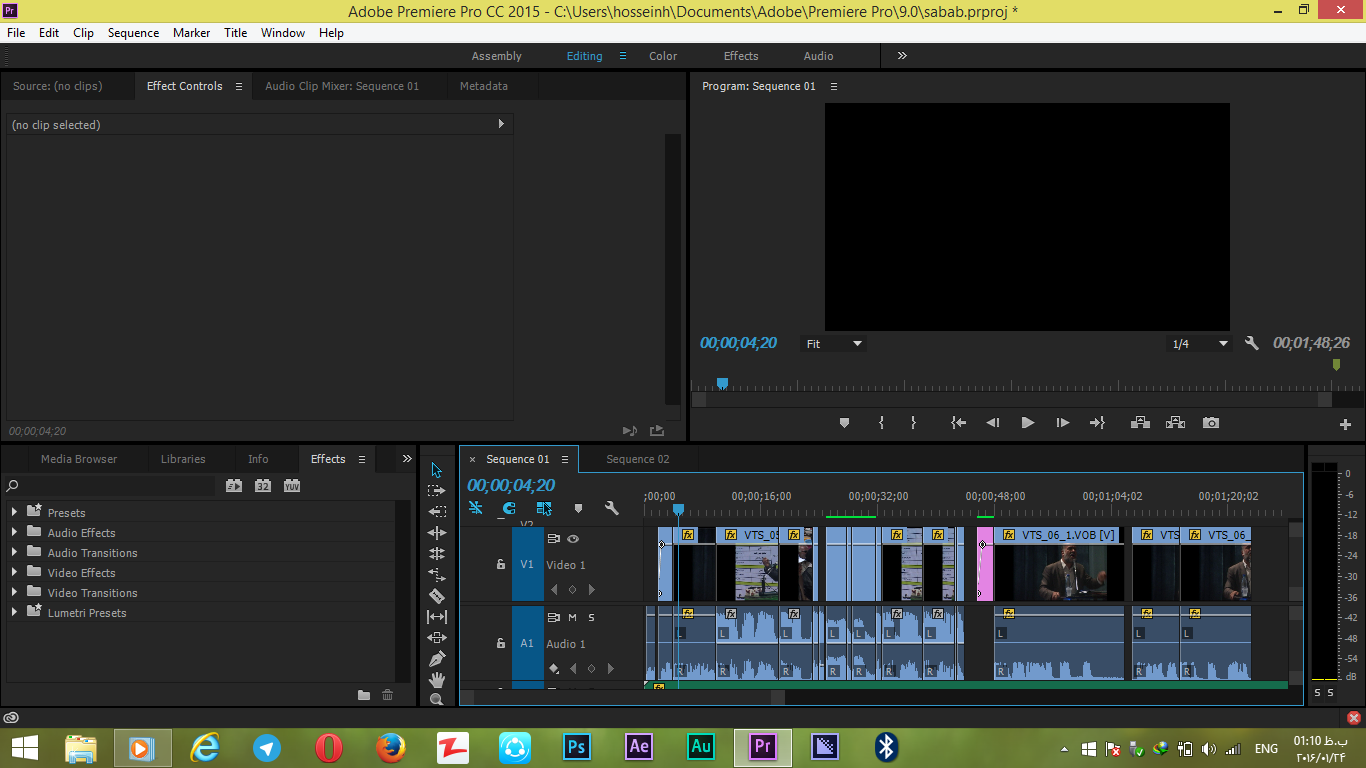
Task: Select the Slip tool
Action: coord(436,617)
